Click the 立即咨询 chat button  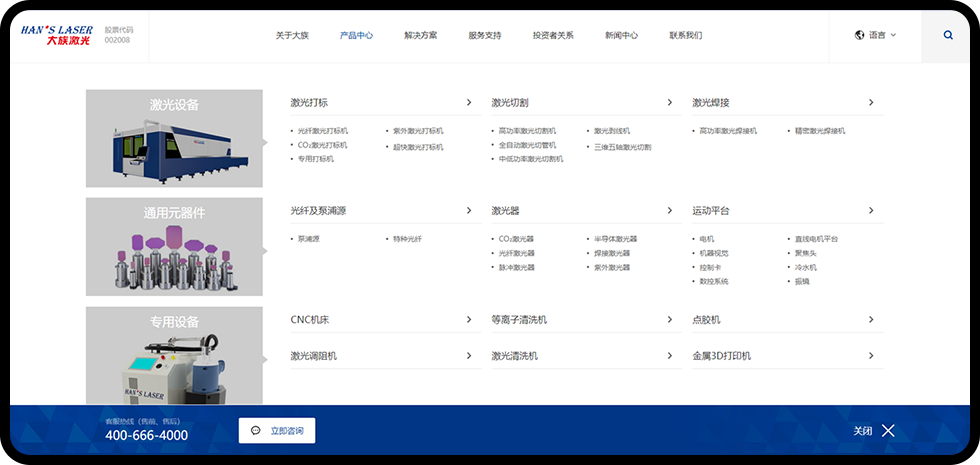(277, 431)
